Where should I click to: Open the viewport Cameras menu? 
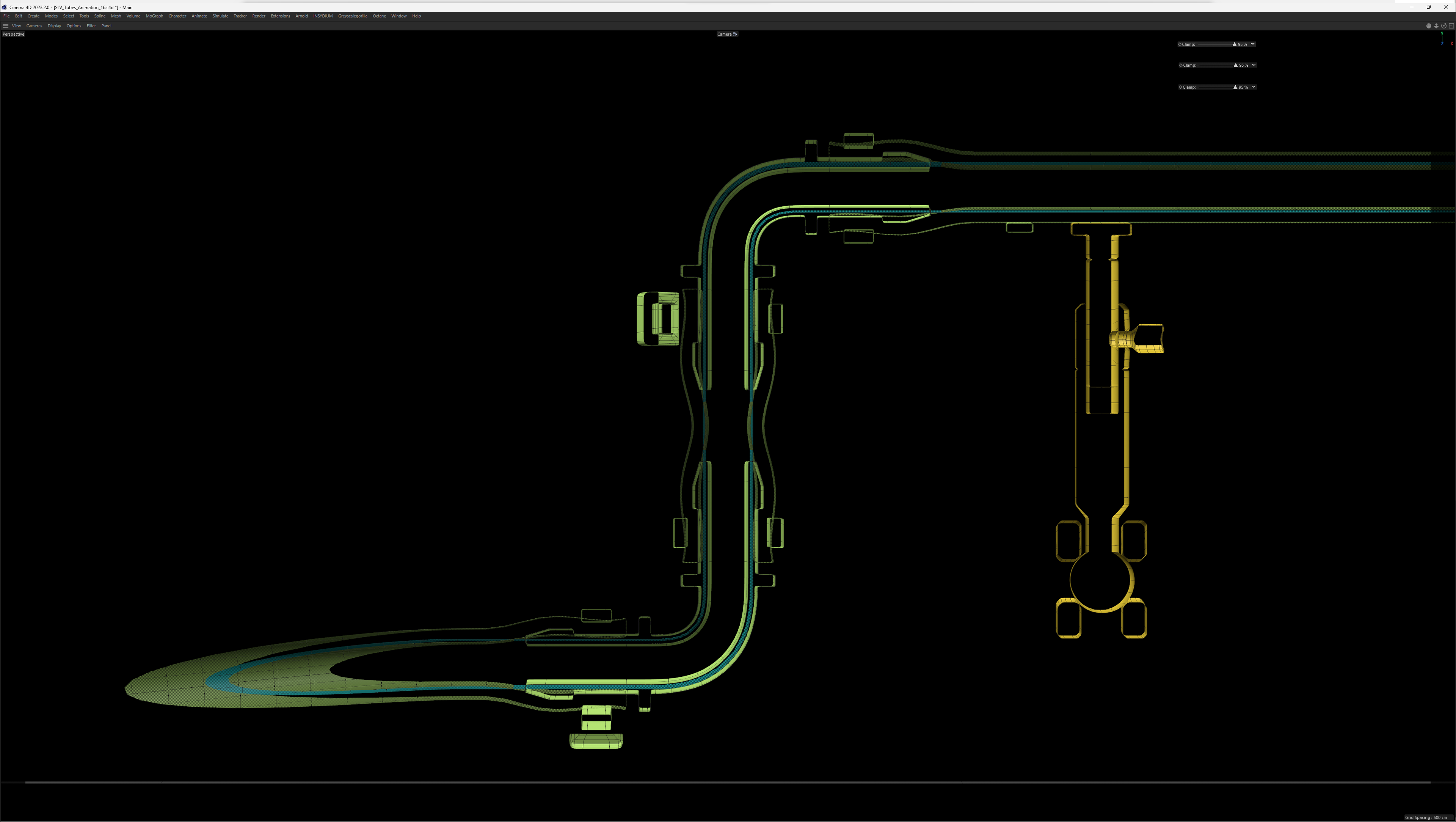pyautogui.click(x=34, y=25)
